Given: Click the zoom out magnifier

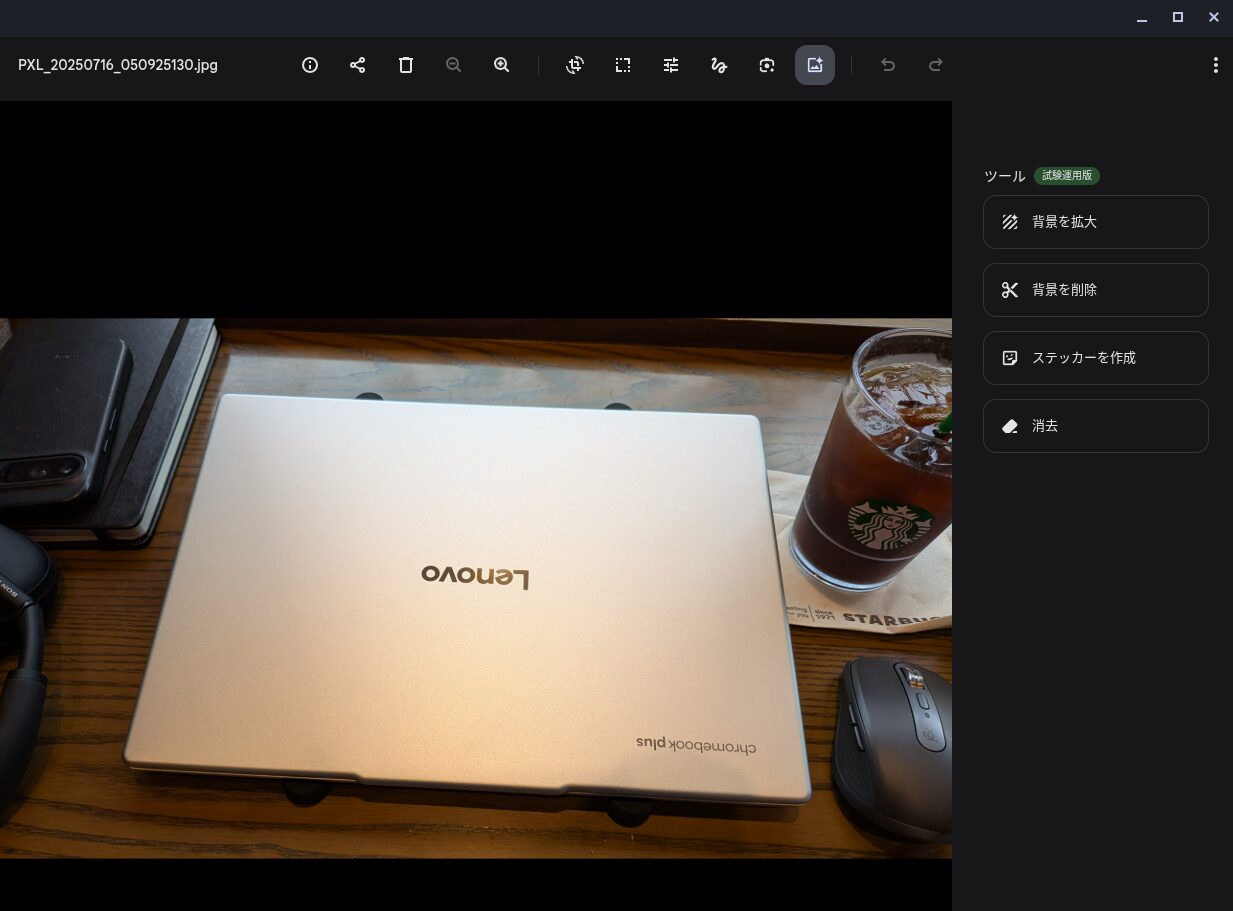Looking at the screenshot, I should 454,65.
